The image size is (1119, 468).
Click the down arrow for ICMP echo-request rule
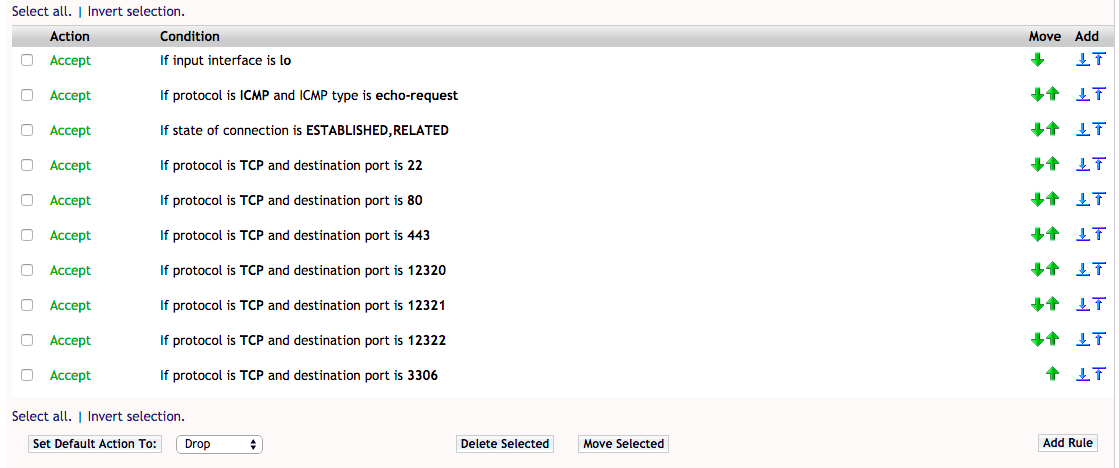click(x=1037, y=95)
